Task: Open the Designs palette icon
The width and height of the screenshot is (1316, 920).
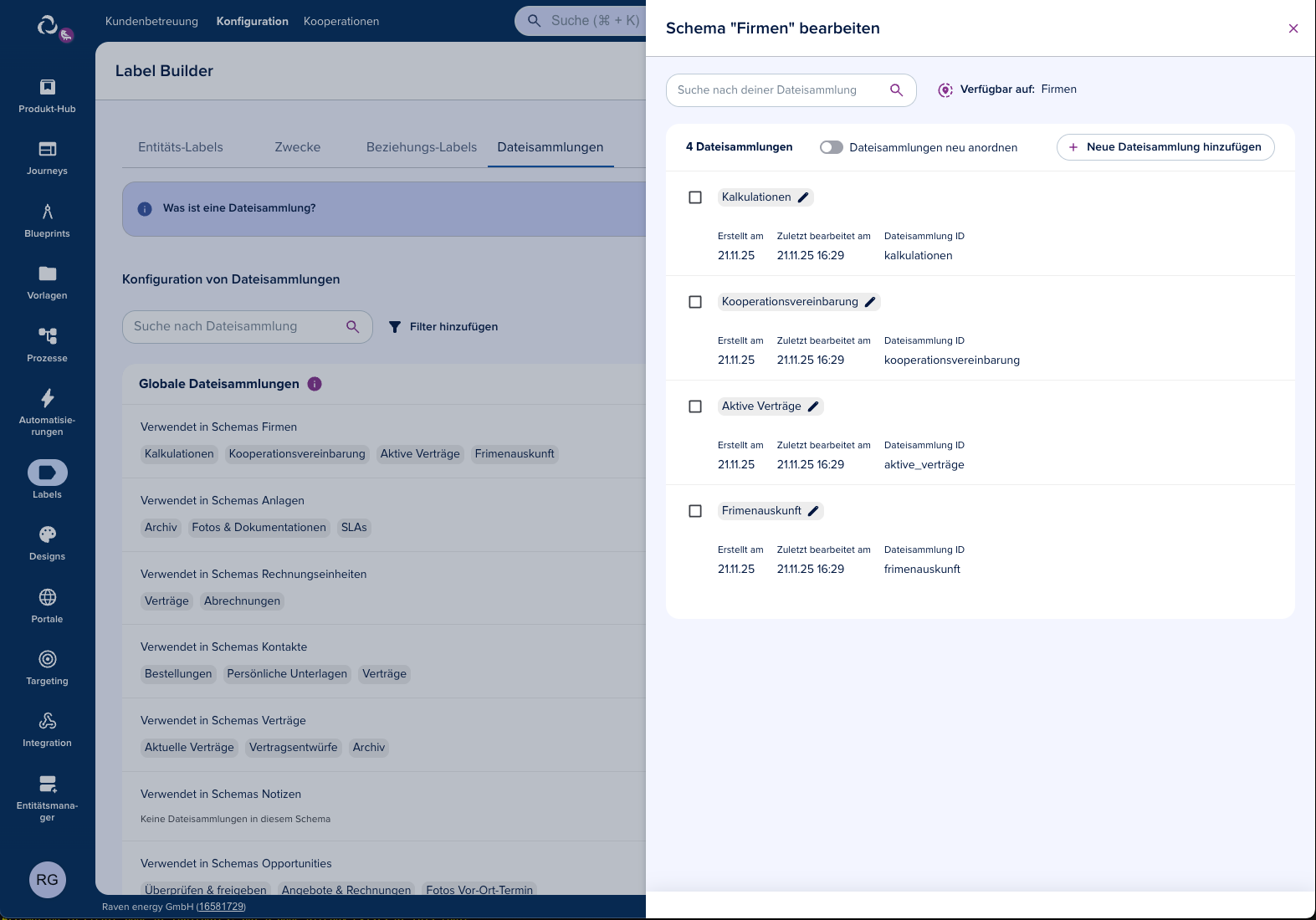Action: pos(48,534)
